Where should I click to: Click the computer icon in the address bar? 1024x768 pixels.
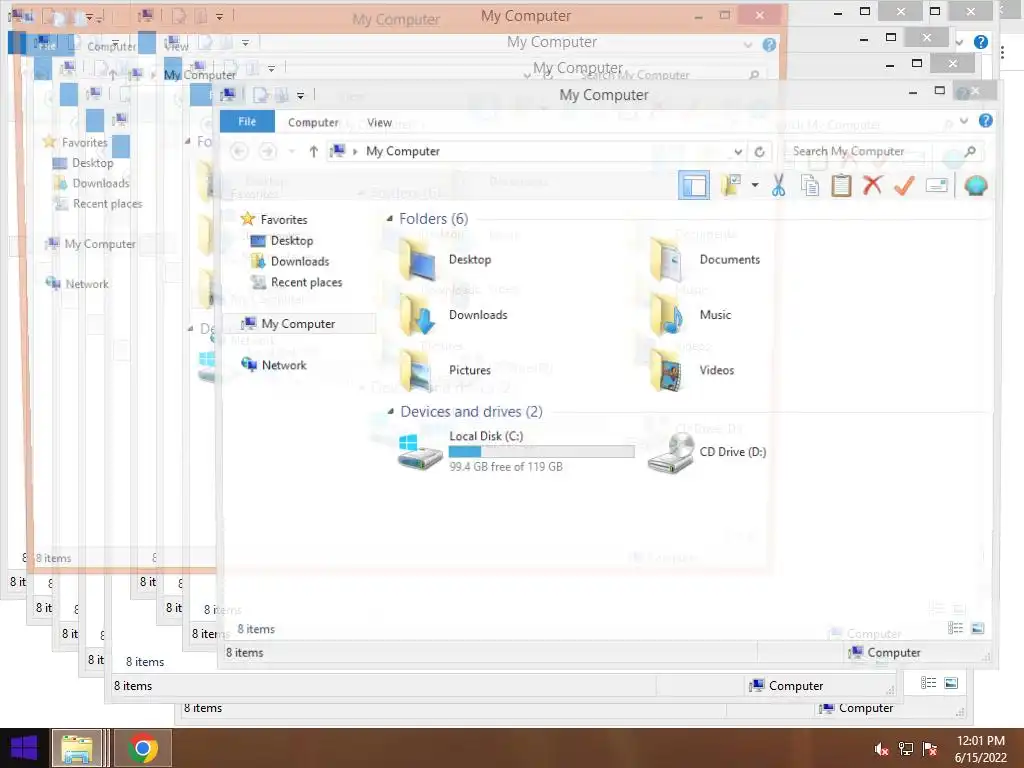pyautogui.click(x=338, y=151)
